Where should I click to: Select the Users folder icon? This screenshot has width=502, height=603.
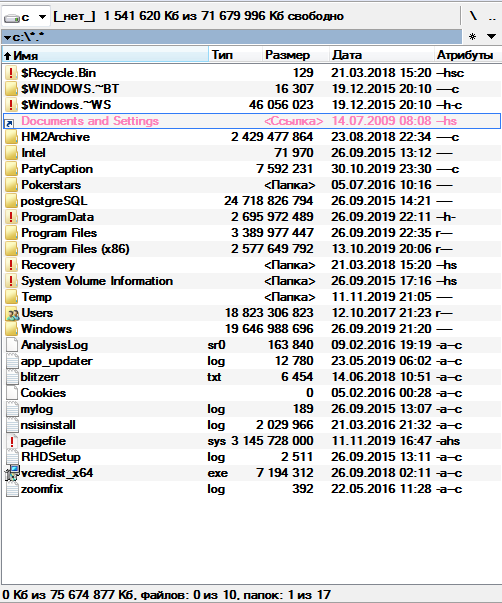[12, 313]
